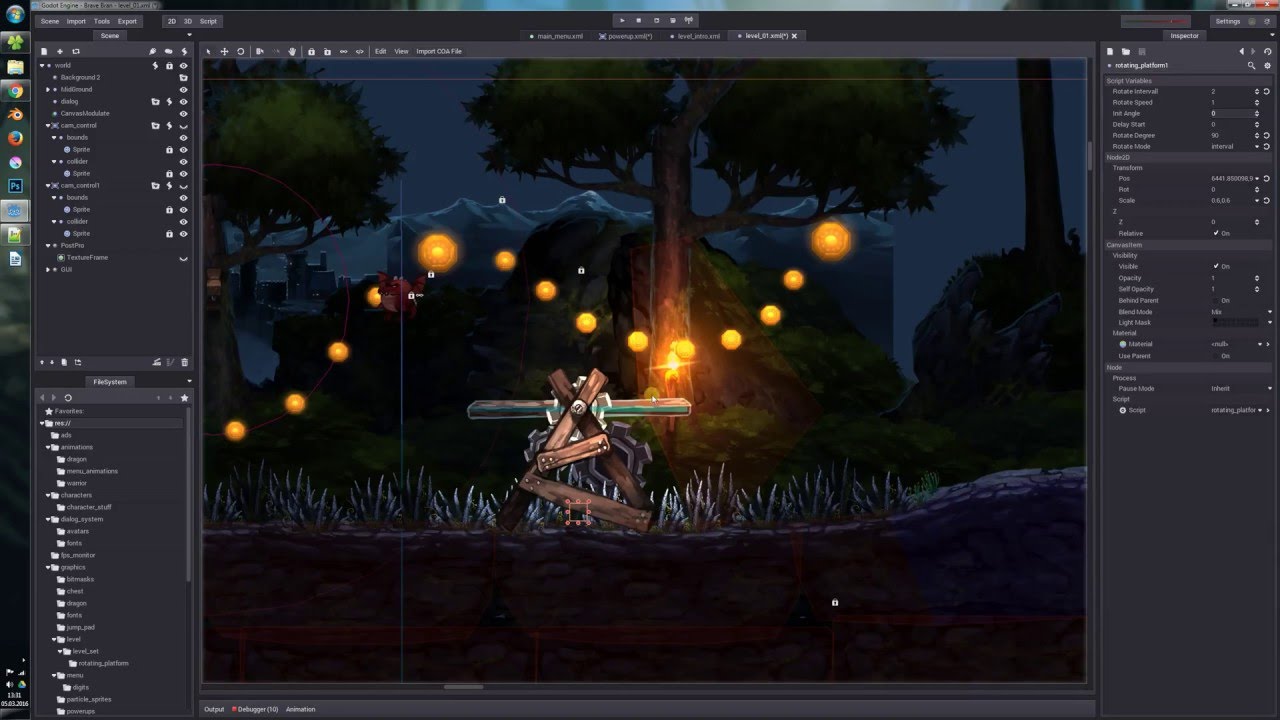Open the Script editor button

(208, 21)
